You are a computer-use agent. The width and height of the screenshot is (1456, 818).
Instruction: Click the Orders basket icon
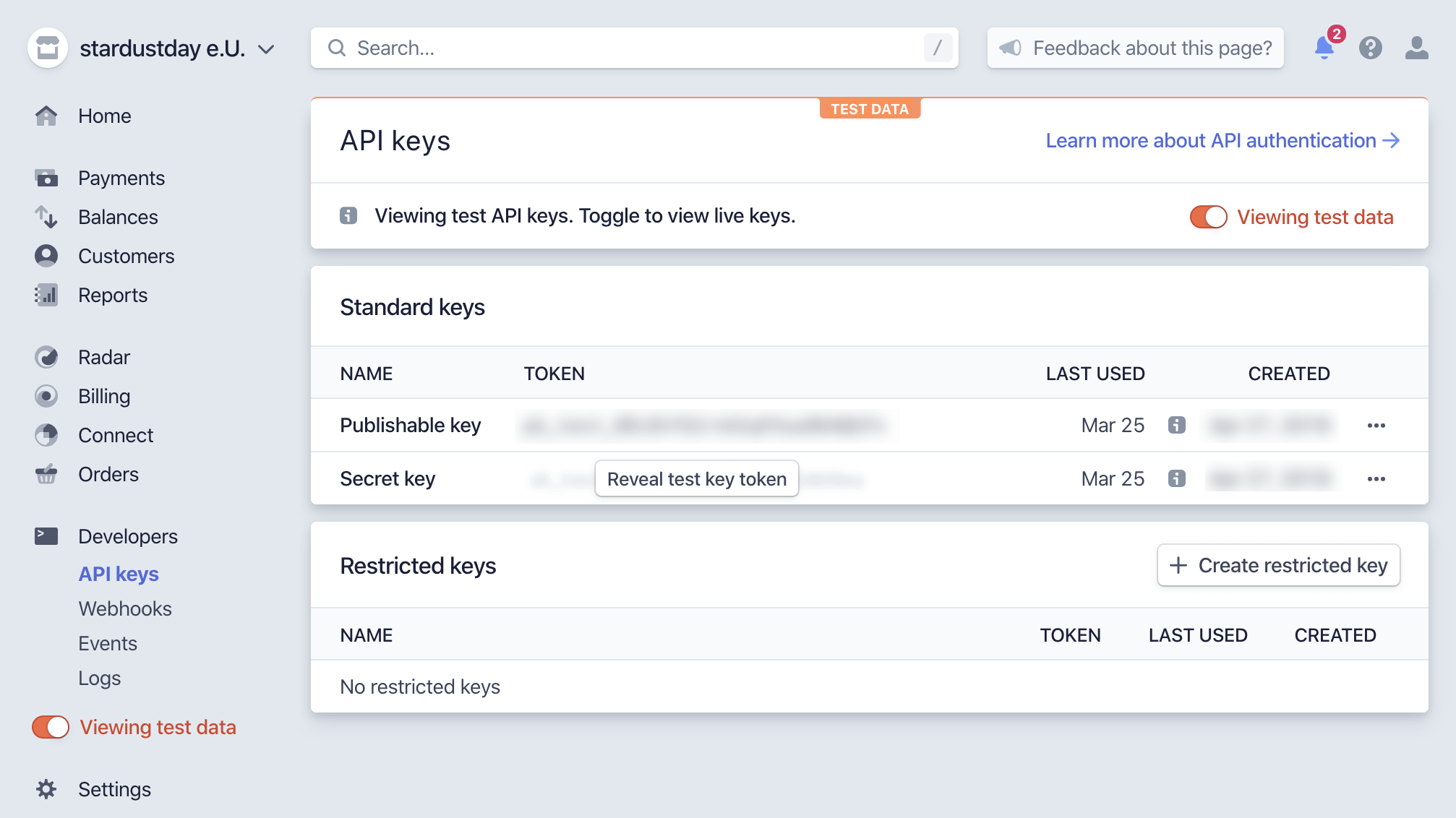[46, 474]
